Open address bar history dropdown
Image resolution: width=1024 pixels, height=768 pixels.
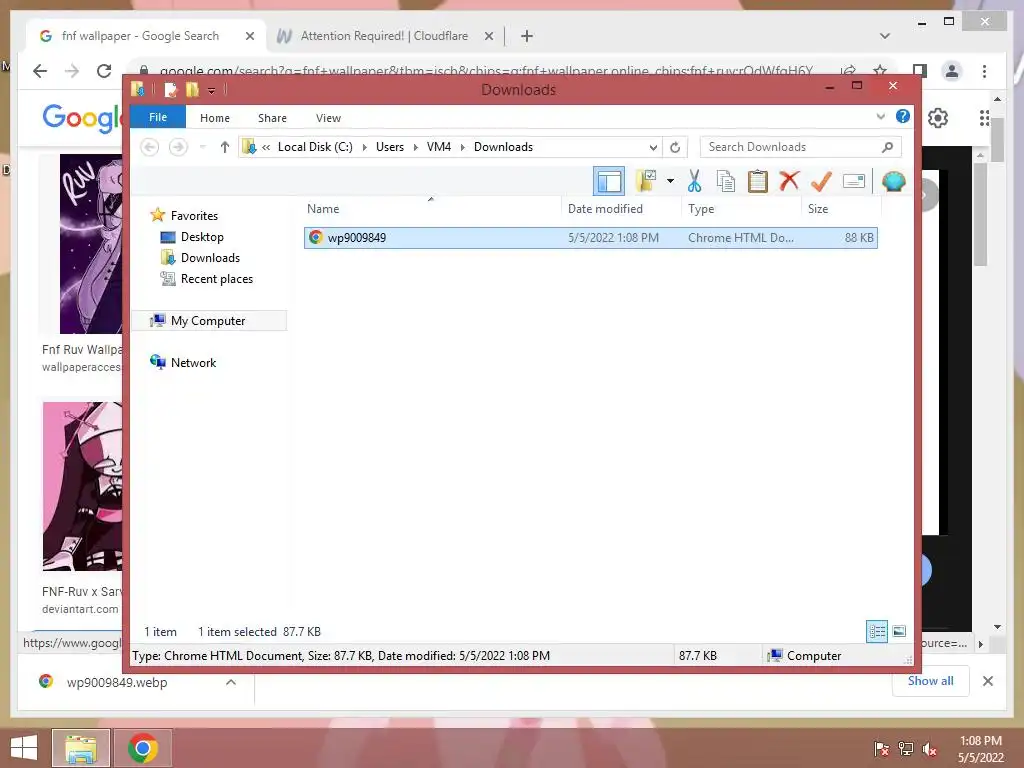click(652, 148)
